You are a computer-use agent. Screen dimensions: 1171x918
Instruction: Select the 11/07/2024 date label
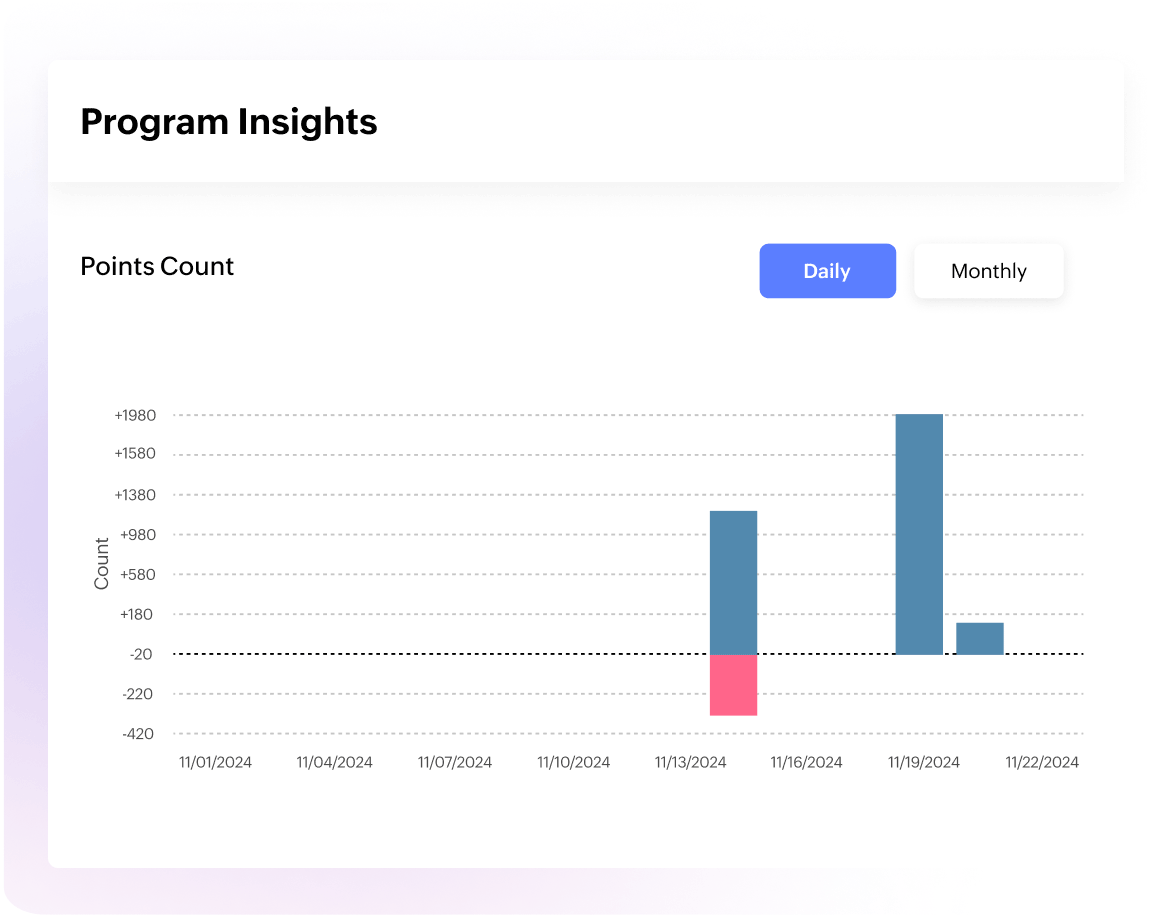(453, 761)
